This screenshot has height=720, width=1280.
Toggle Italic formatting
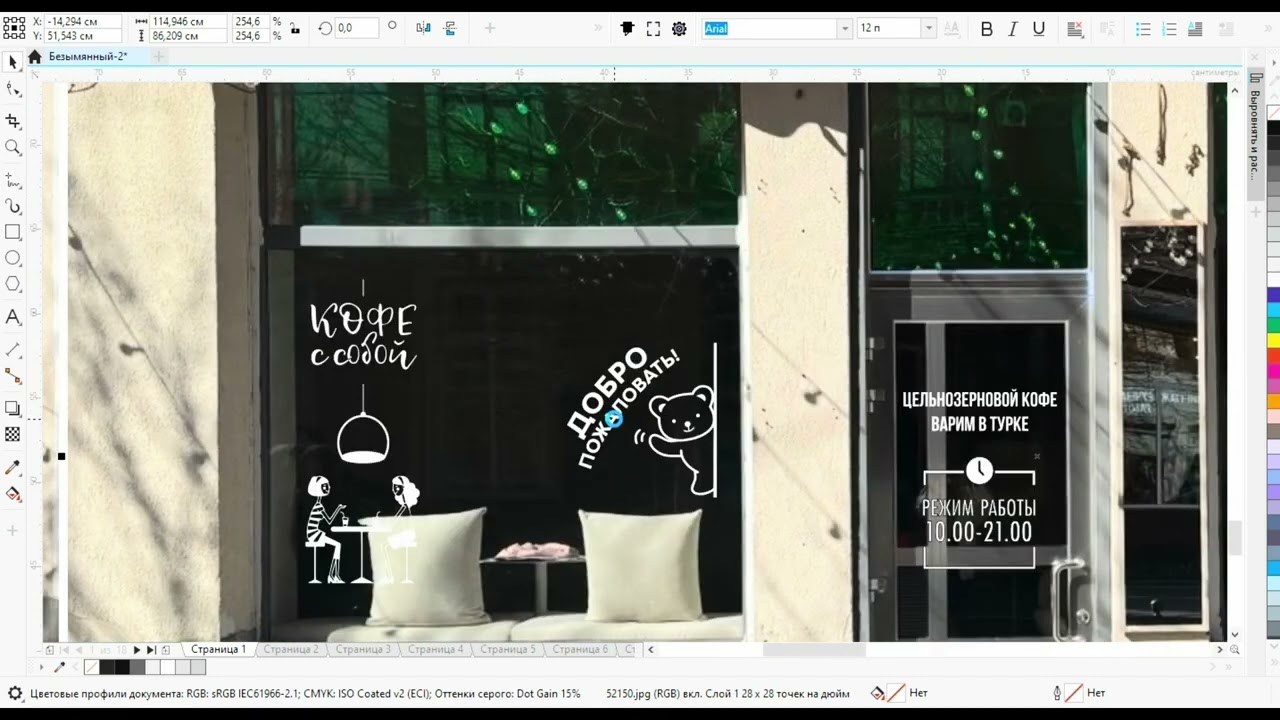click(1012, 29)
